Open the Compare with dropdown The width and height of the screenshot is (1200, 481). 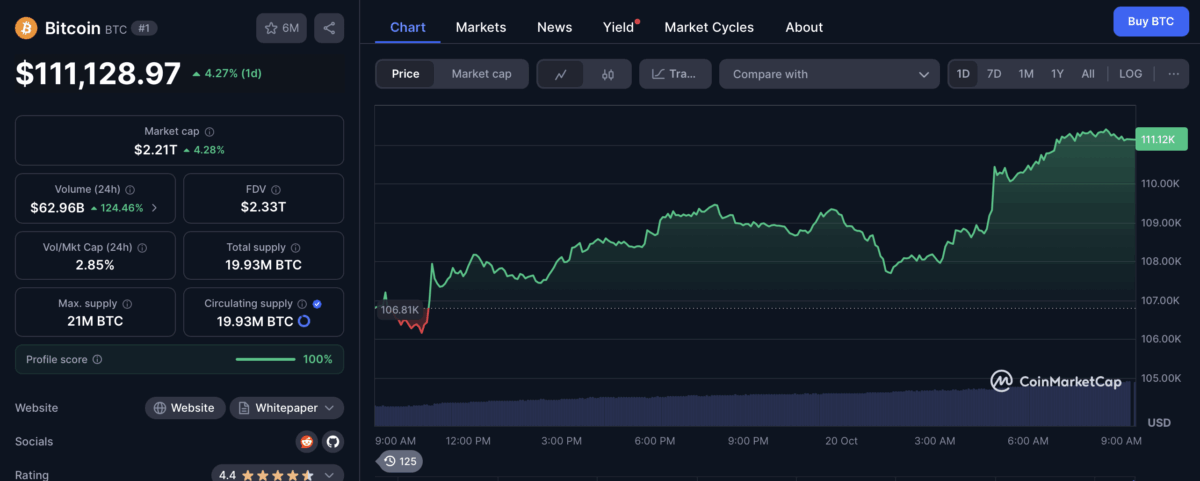point(829,74)
